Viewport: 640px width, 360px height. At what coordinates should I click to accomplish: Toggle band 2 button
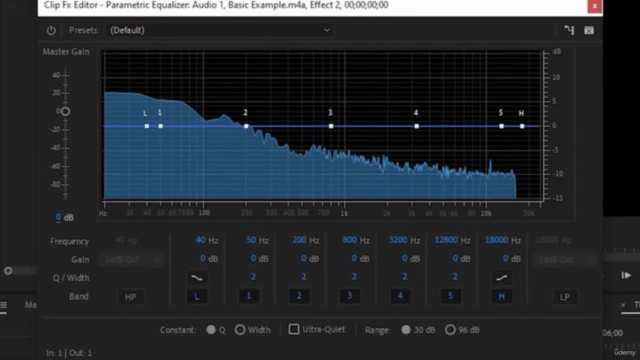coord(299,296)
